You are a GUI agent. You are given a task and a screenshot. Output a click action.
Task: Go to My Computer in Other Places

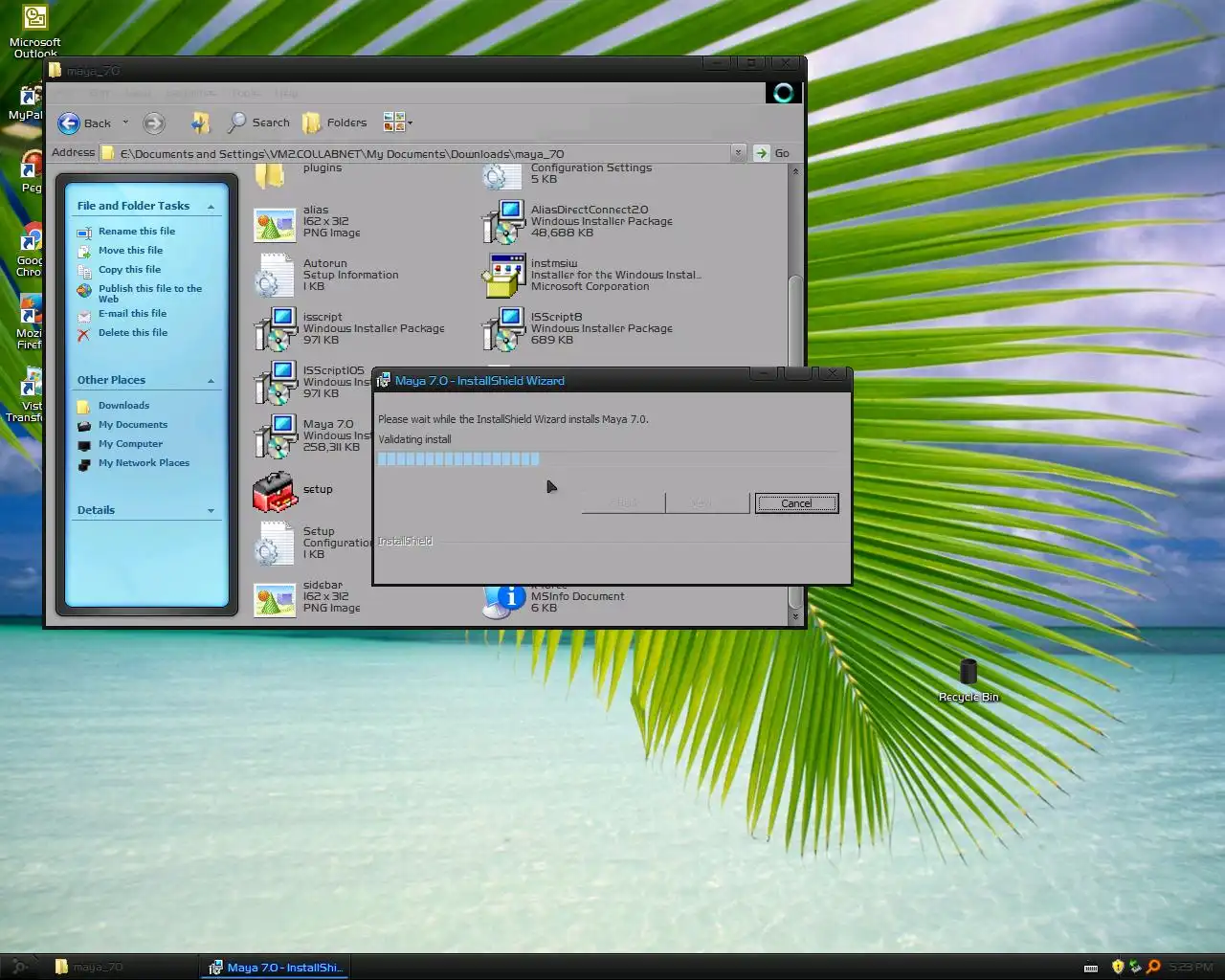click(x=130, y=444)
